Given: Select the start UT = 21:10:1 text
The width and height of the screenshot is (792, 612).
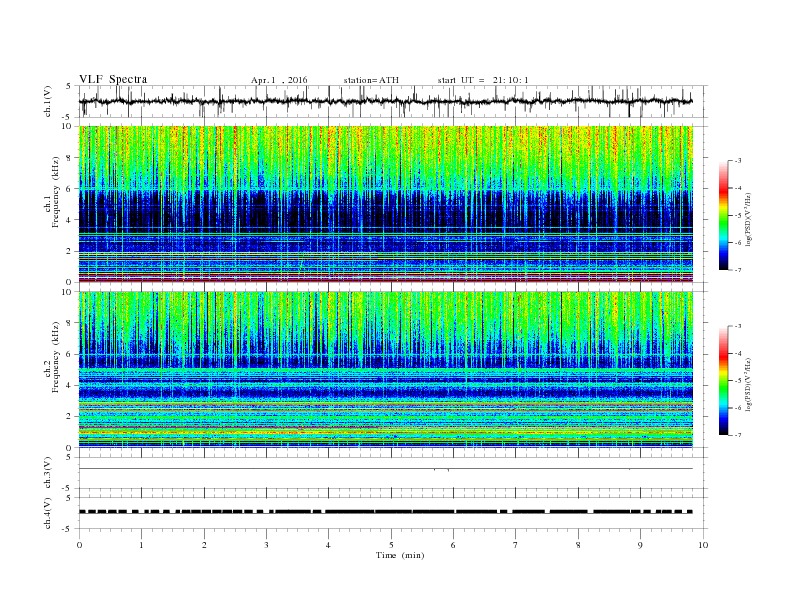Looking at the screenshot, I should point(483,80).
